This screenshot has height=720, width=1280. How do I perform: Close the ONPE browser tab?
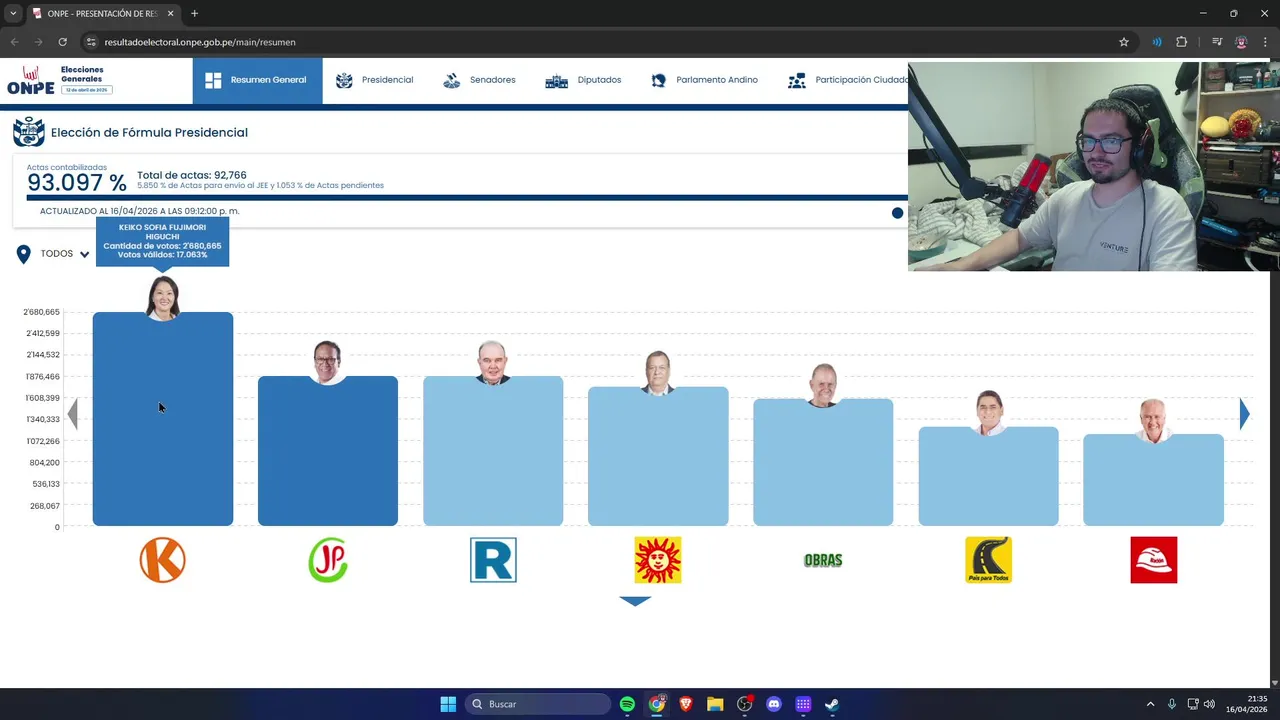coord(171,14)
